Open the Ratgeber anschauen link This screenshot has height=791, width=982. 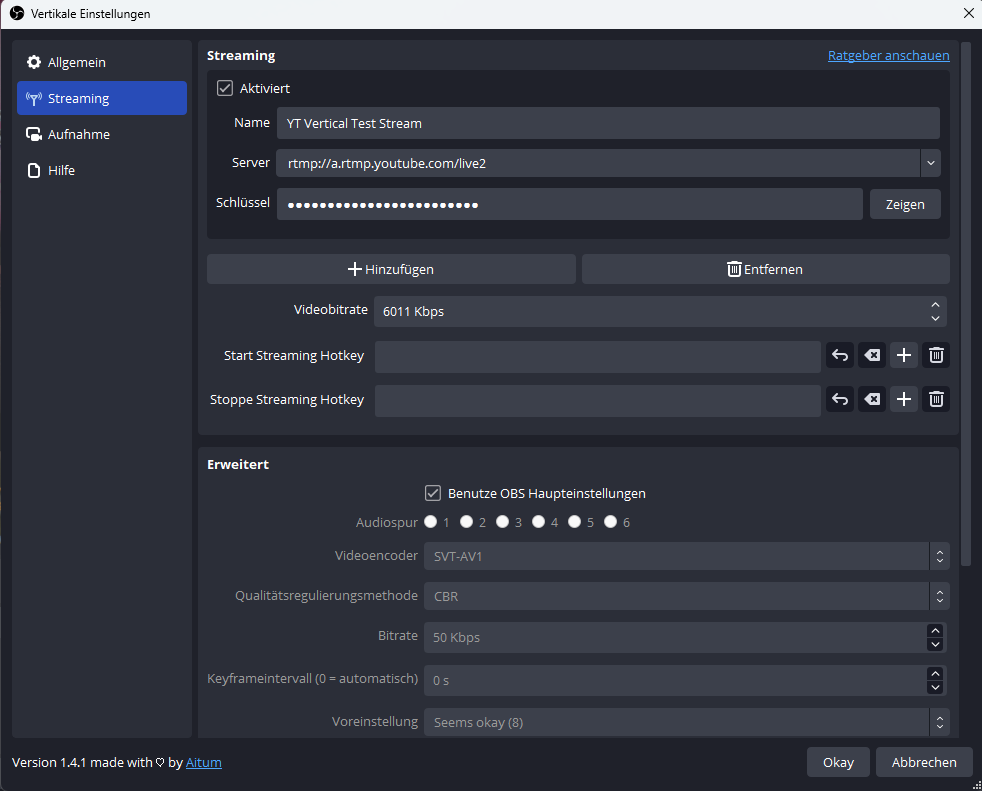pyautogui.click(x=888, y=56)
